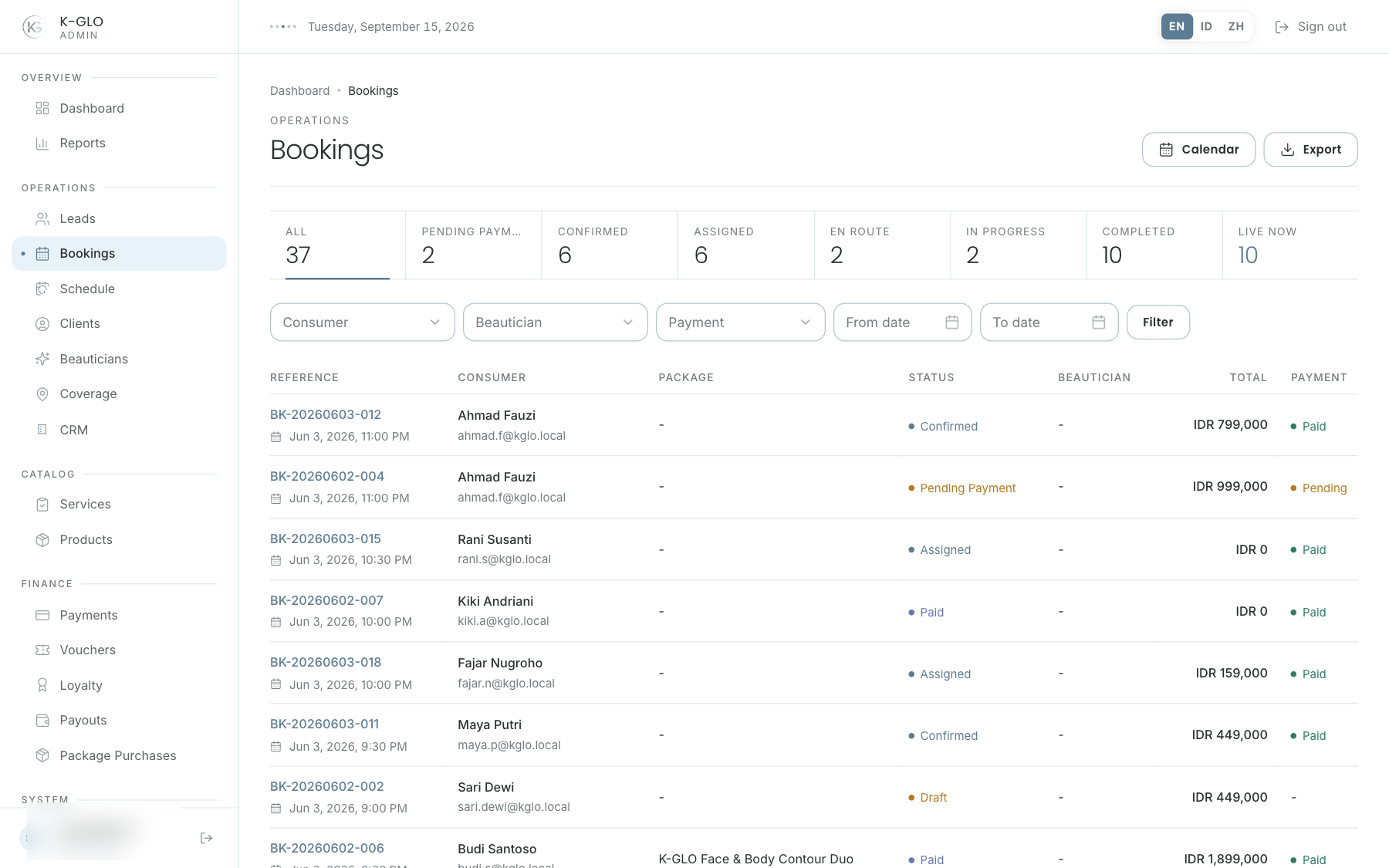
Task: Click the Services clipboard icon
Action: click(x=42, y=505)
